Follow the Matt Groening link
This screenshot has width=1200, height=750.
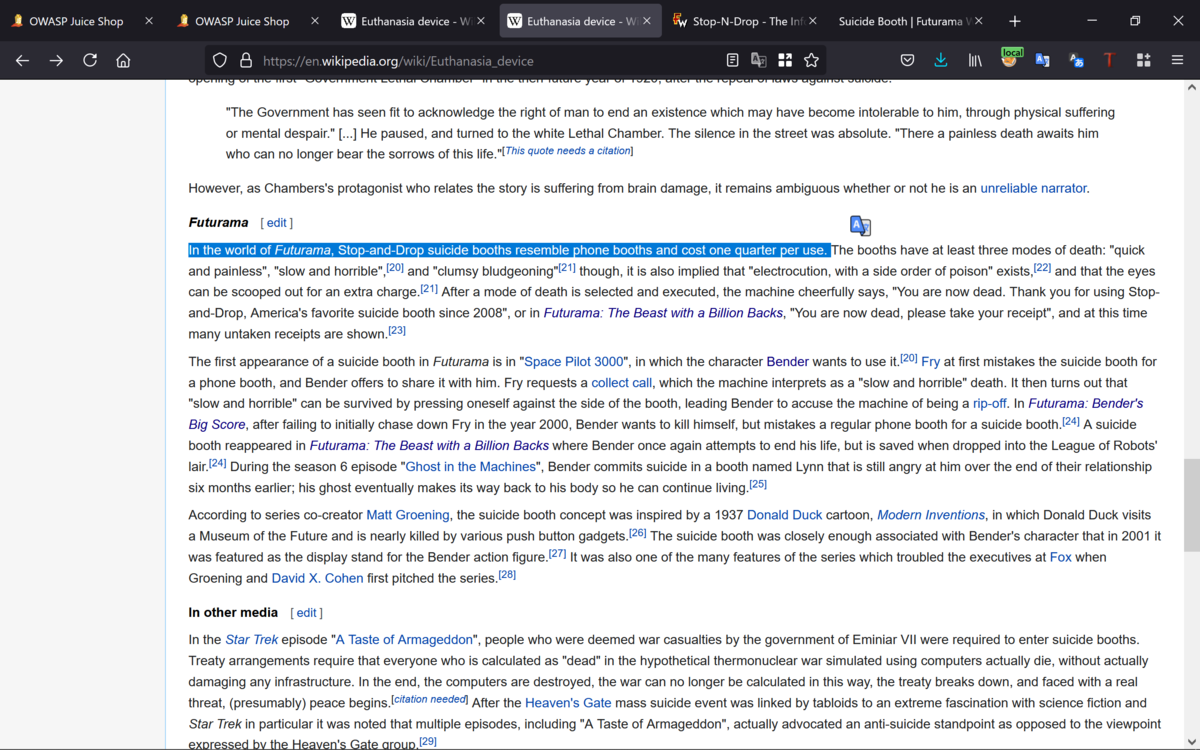(x=408, y=515)
